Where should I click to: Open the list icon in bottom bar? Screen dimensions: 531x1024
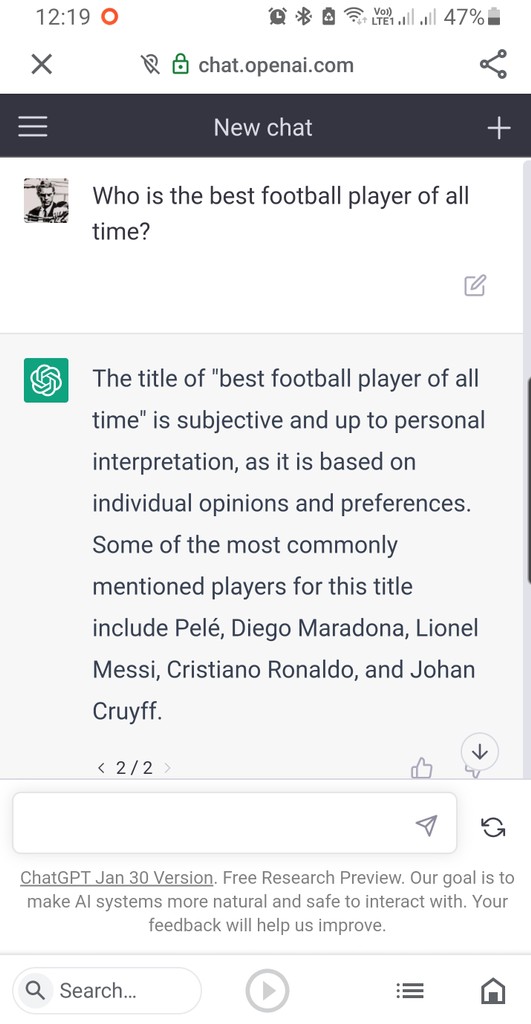410,991
